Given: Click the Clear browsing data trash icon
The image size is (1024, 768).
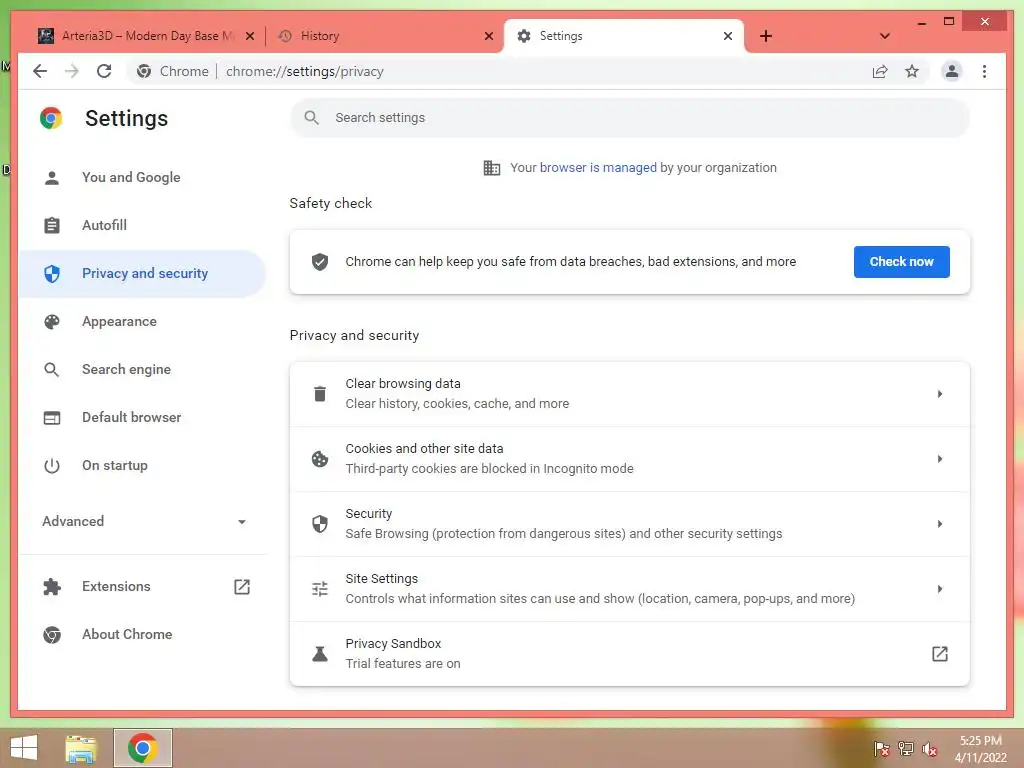Looking at the screenshot, I should [x=320, y=394].
